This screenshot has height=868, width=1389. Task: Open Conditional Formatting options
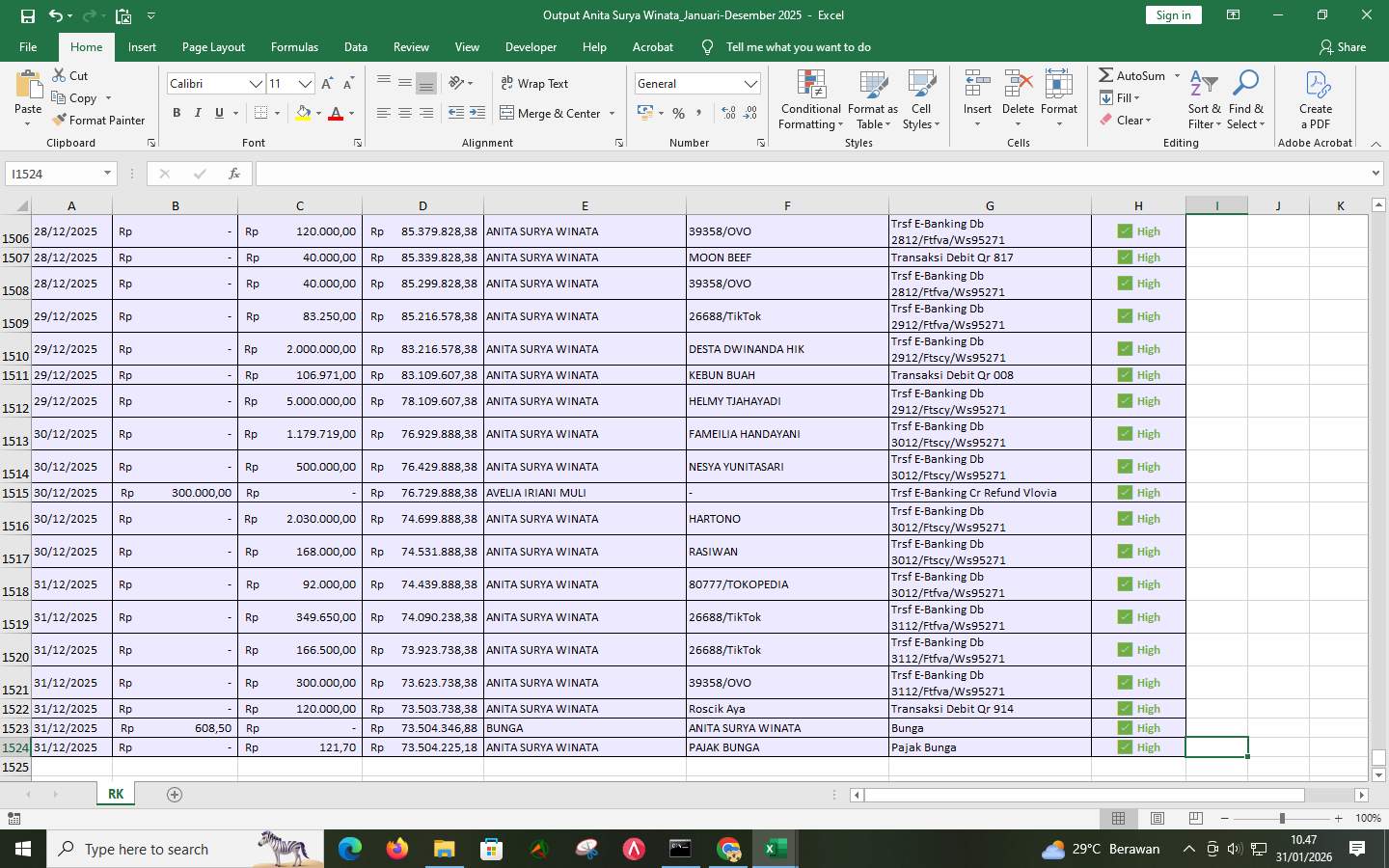809,100
